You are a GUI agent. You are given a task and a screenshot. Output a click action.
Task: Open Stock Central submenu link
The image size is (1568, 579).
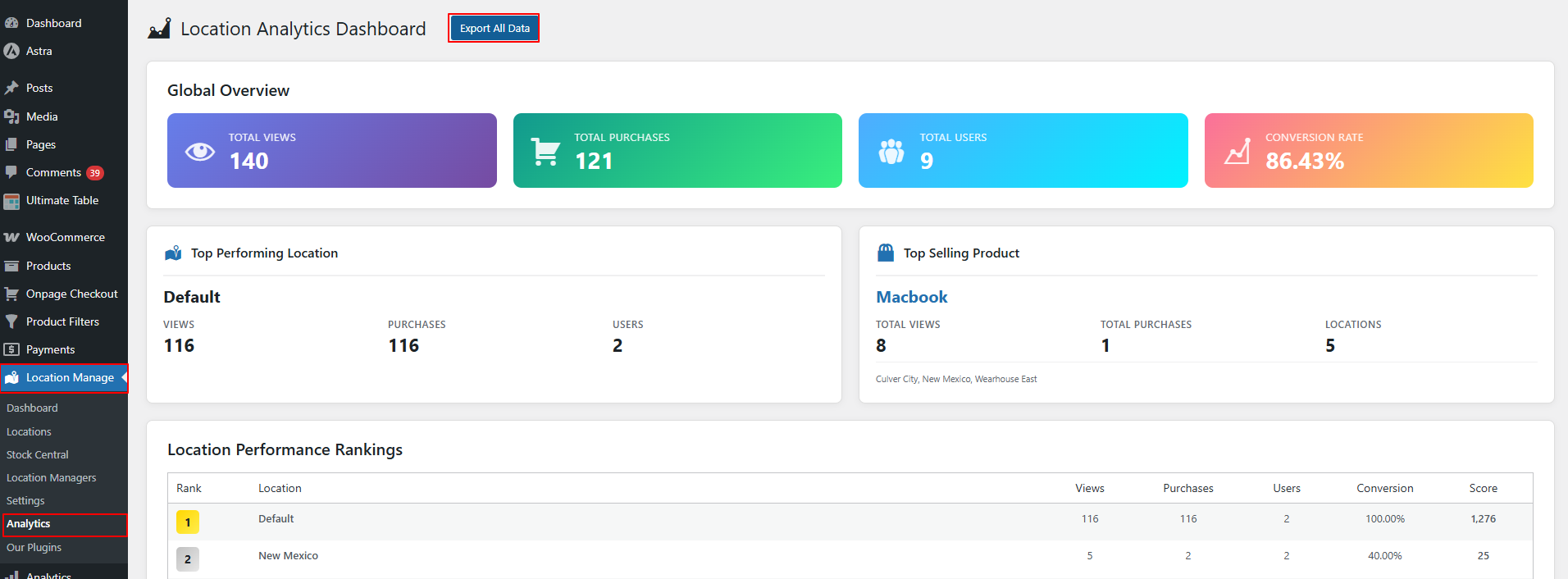[38, 454]
